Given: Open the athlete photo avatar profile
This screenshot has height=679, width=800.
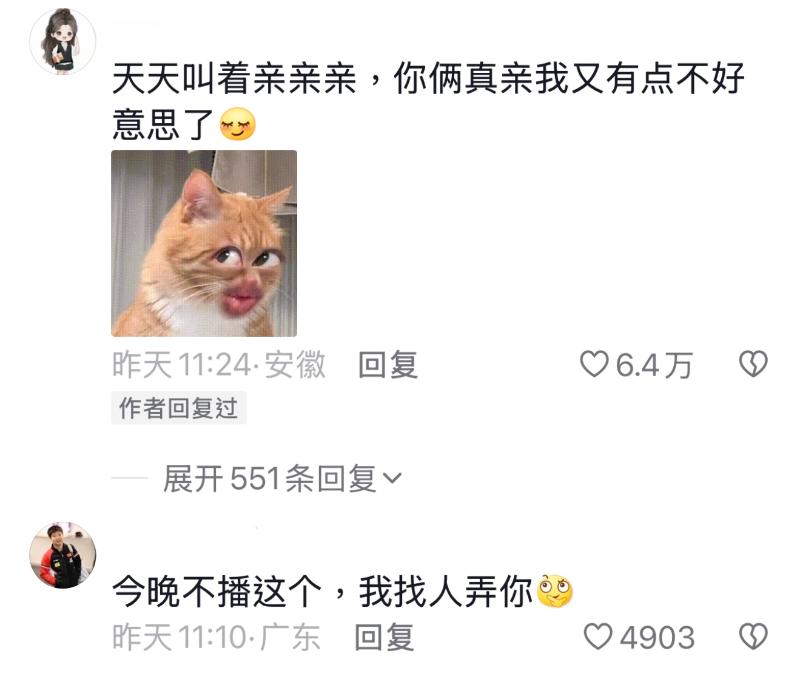Looking at the screenshot, I should tap(62, 555).
